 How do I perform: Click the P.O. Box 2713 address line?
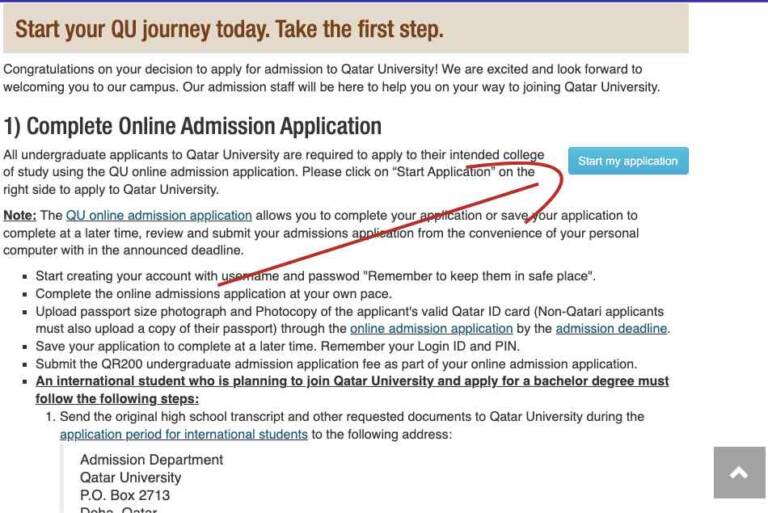click(x=125, y=495)
